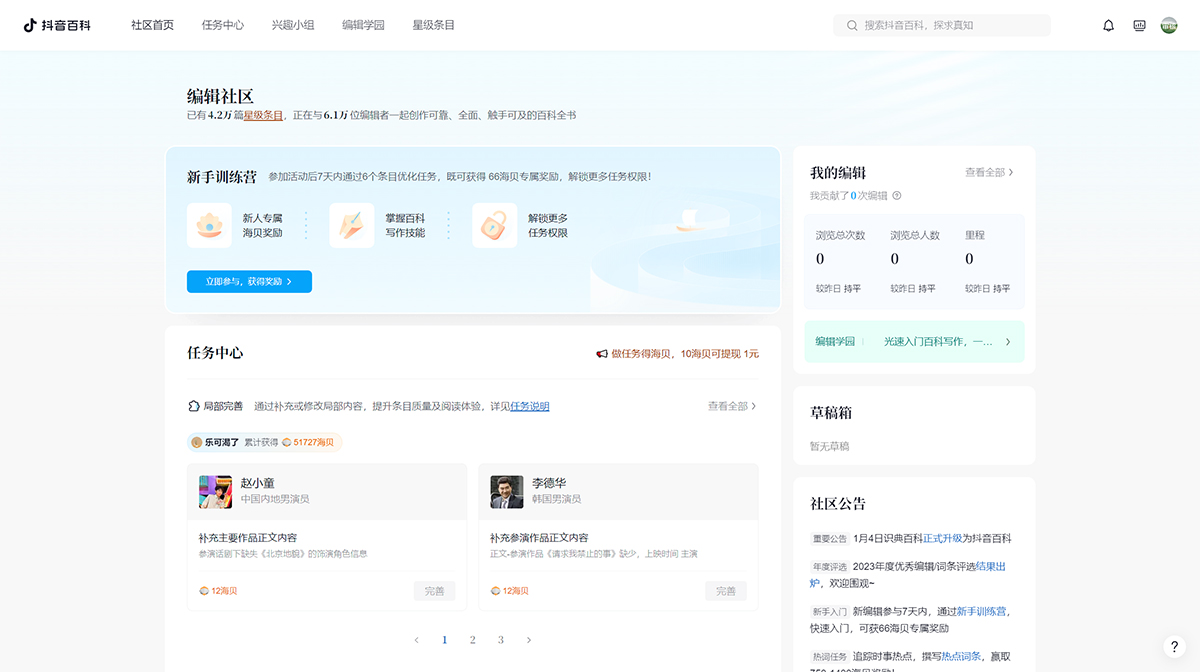The height and width of the screenshot is (672, 1200).
Task: Click the notification bell icon
Action: (1108, 25)
